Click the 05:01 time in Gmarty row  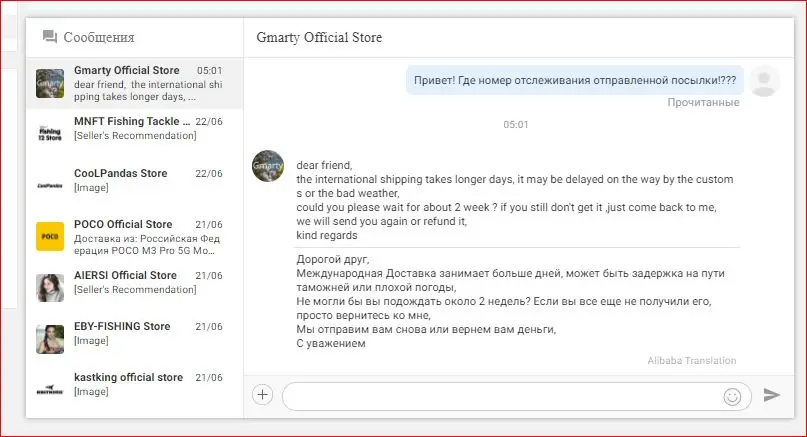209,71
